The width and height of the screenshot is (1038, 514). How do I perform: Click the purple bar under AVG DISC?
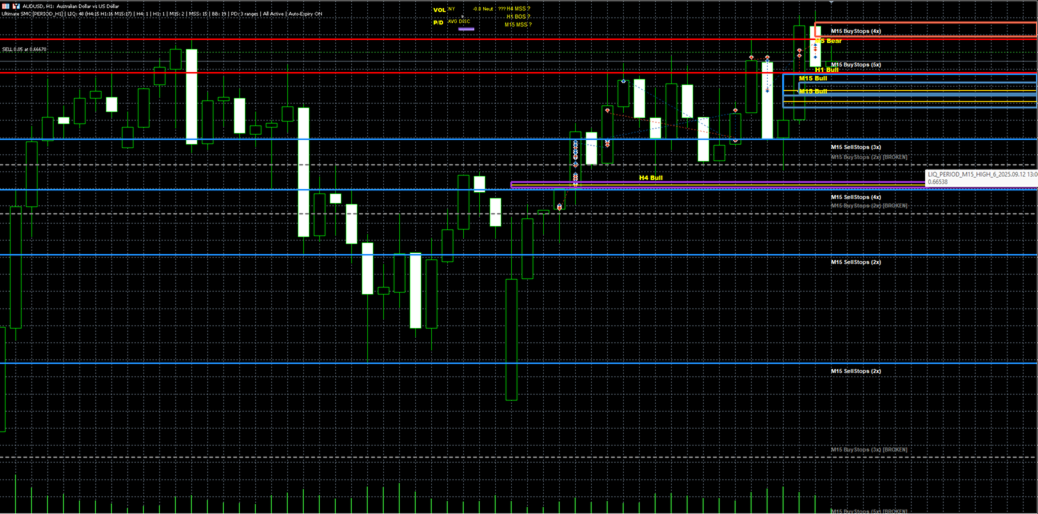coord(467,29)
